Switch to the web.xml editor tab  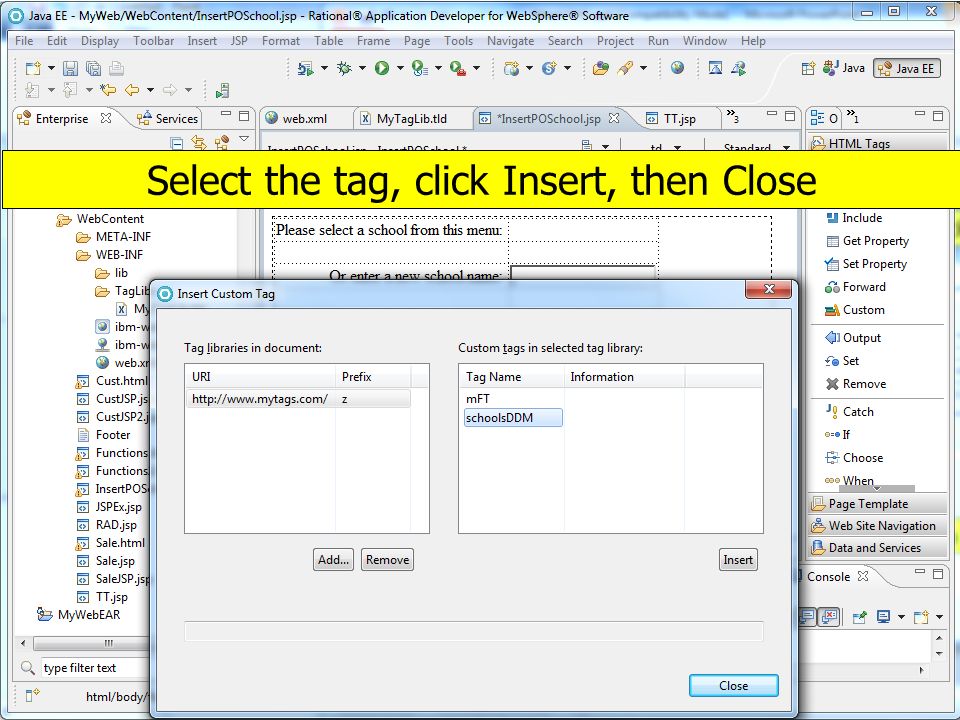coord(305,119)
